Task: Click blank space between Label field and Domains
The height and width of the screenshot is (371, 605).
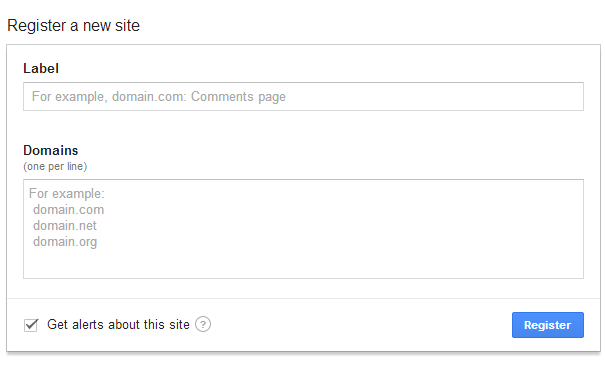Action: (303, 126)
